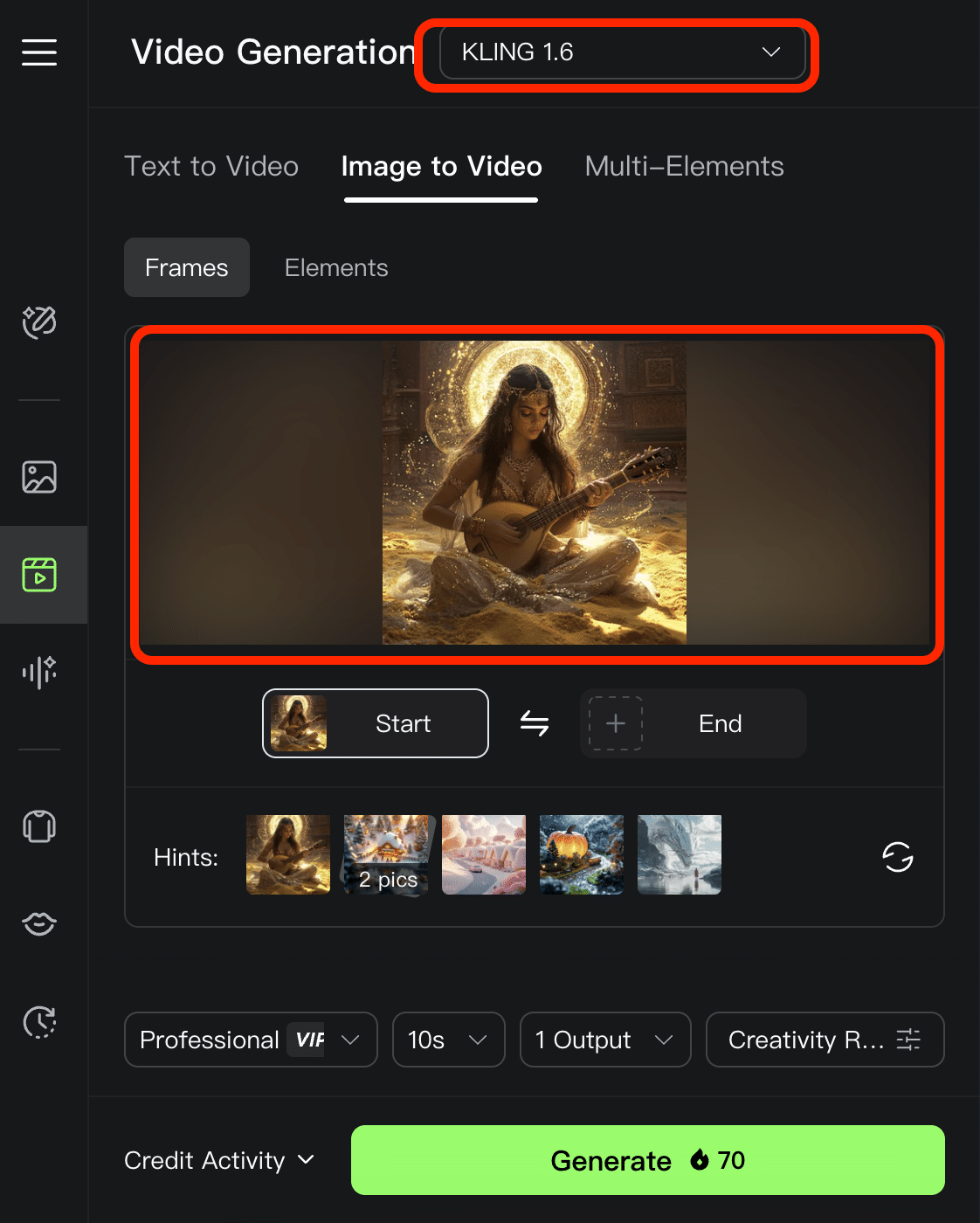Refresh the Hints image suggestions
The width and height of the screenshot is (980, 1223).
[897, 857]
